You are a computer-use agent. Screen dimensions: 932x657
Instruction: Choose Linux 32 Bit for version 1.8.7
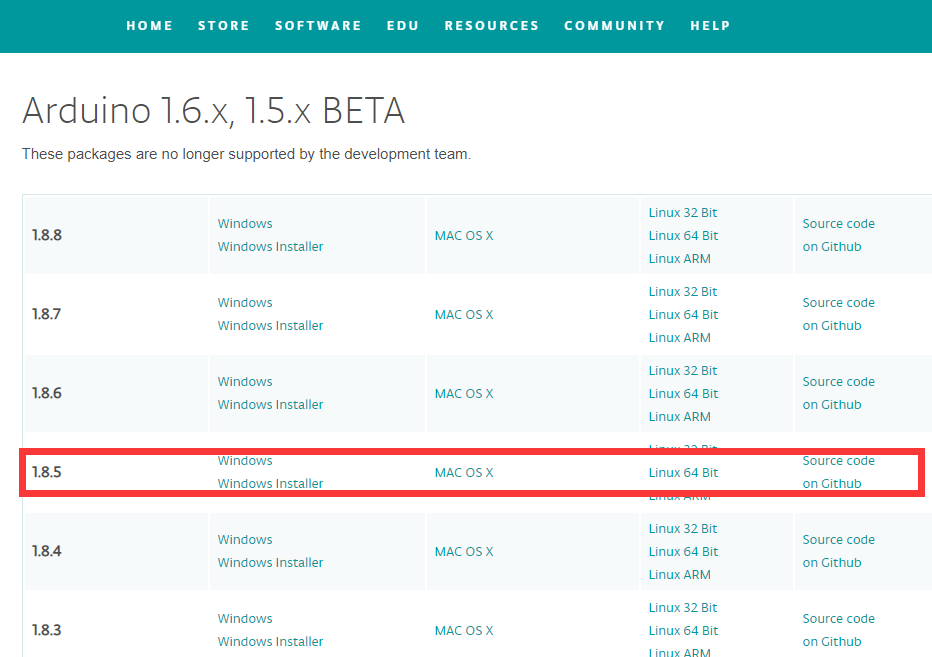(x=682, y=292)
